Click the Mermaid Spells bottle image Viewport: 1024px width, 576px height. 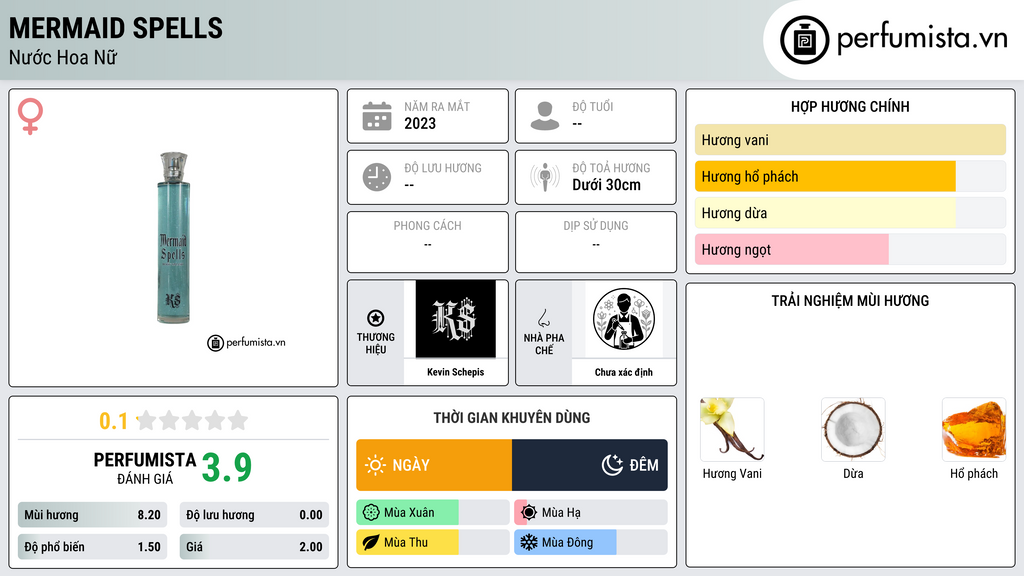pyautogui.click(x=174, y=238)
